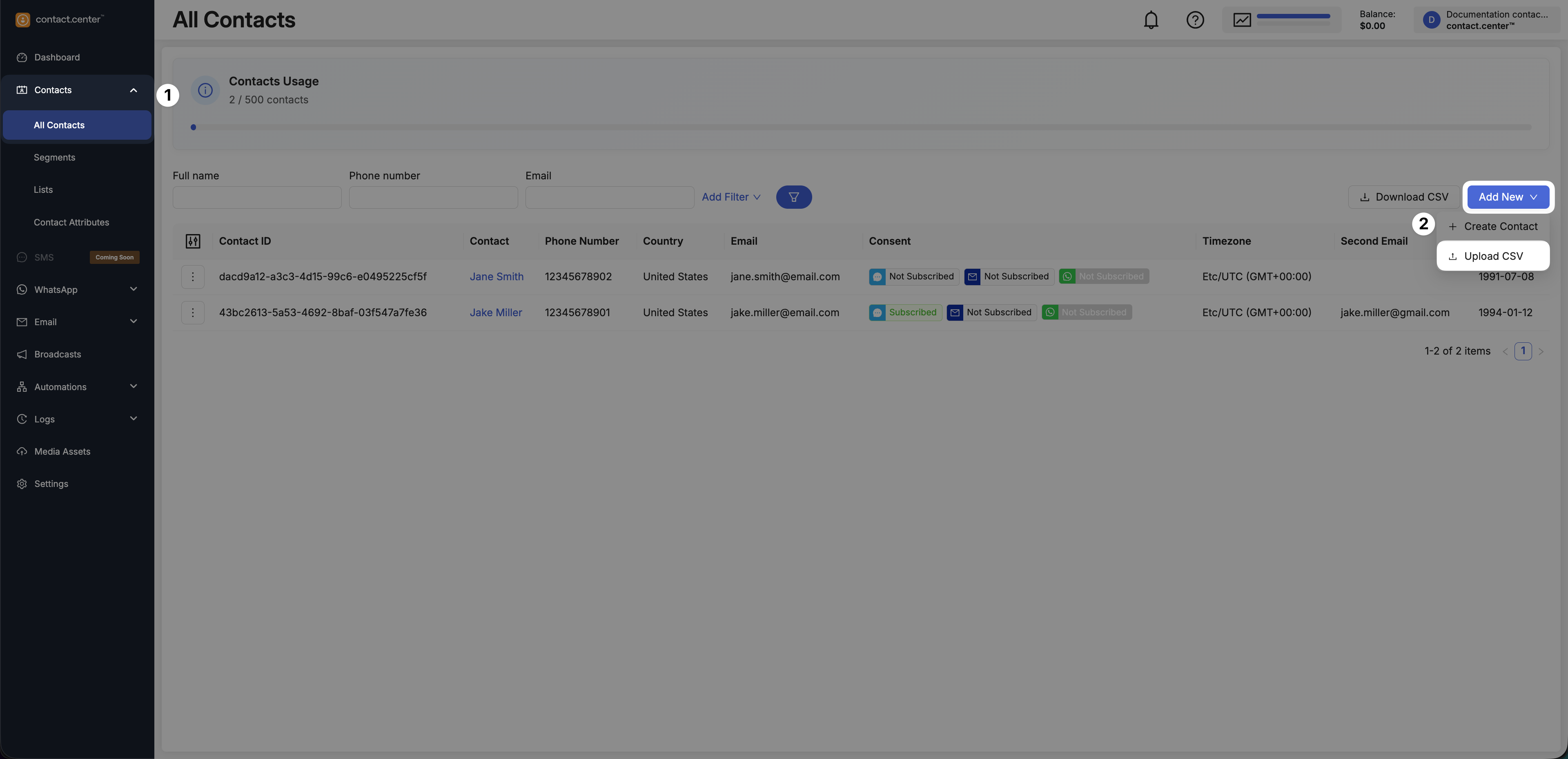Click the contacts usage progress bar
The image size is (1568, 759).
click(x=861, y=127)
